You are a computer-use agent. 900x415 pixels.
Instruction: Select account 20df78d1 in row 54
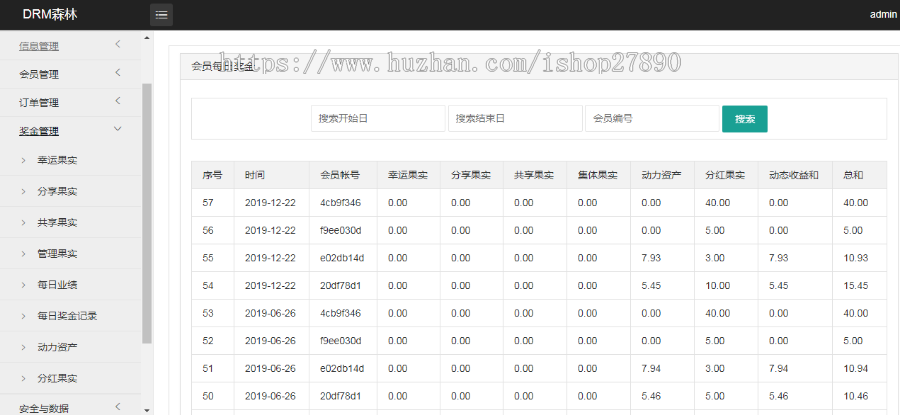click(340, 285)
